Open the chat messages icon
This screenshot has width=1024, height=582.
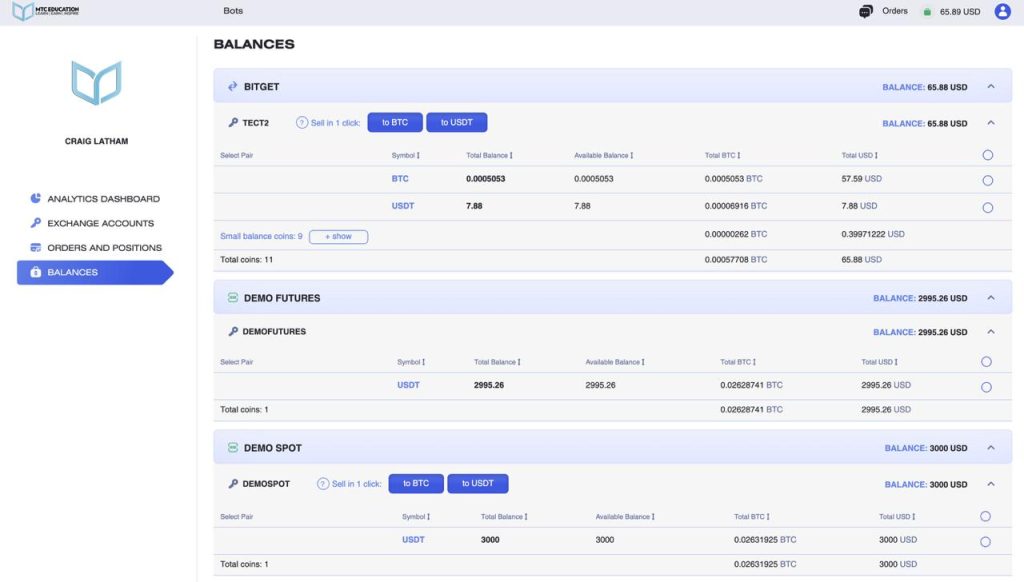[x=865, y=12]
